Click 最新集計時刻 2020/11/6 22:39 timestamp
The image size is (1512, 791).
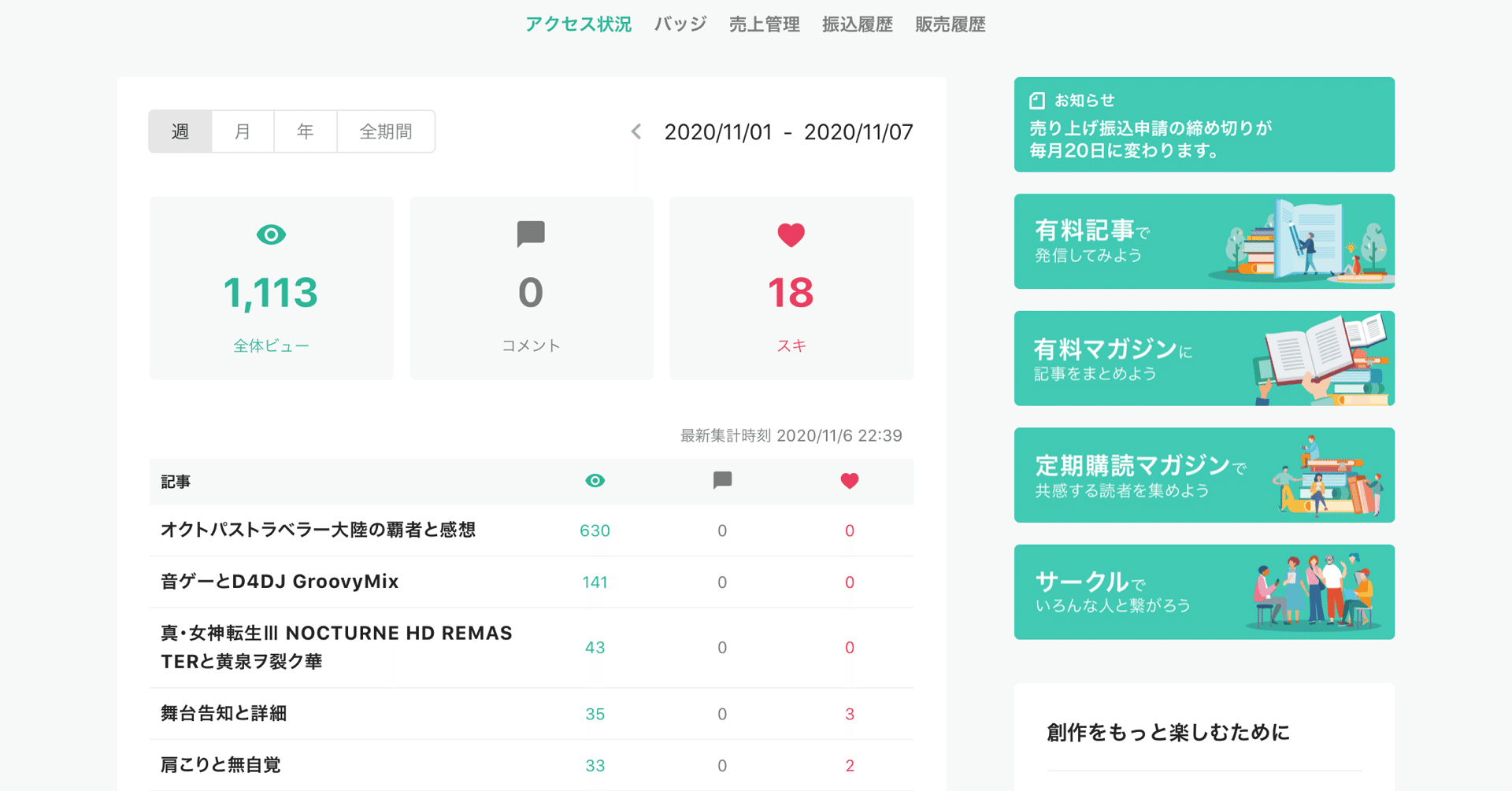[791, 435]
